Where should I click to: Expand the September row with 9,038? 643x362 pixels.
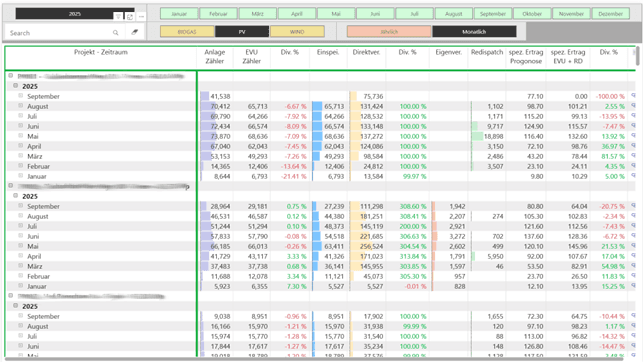[21, 316]
